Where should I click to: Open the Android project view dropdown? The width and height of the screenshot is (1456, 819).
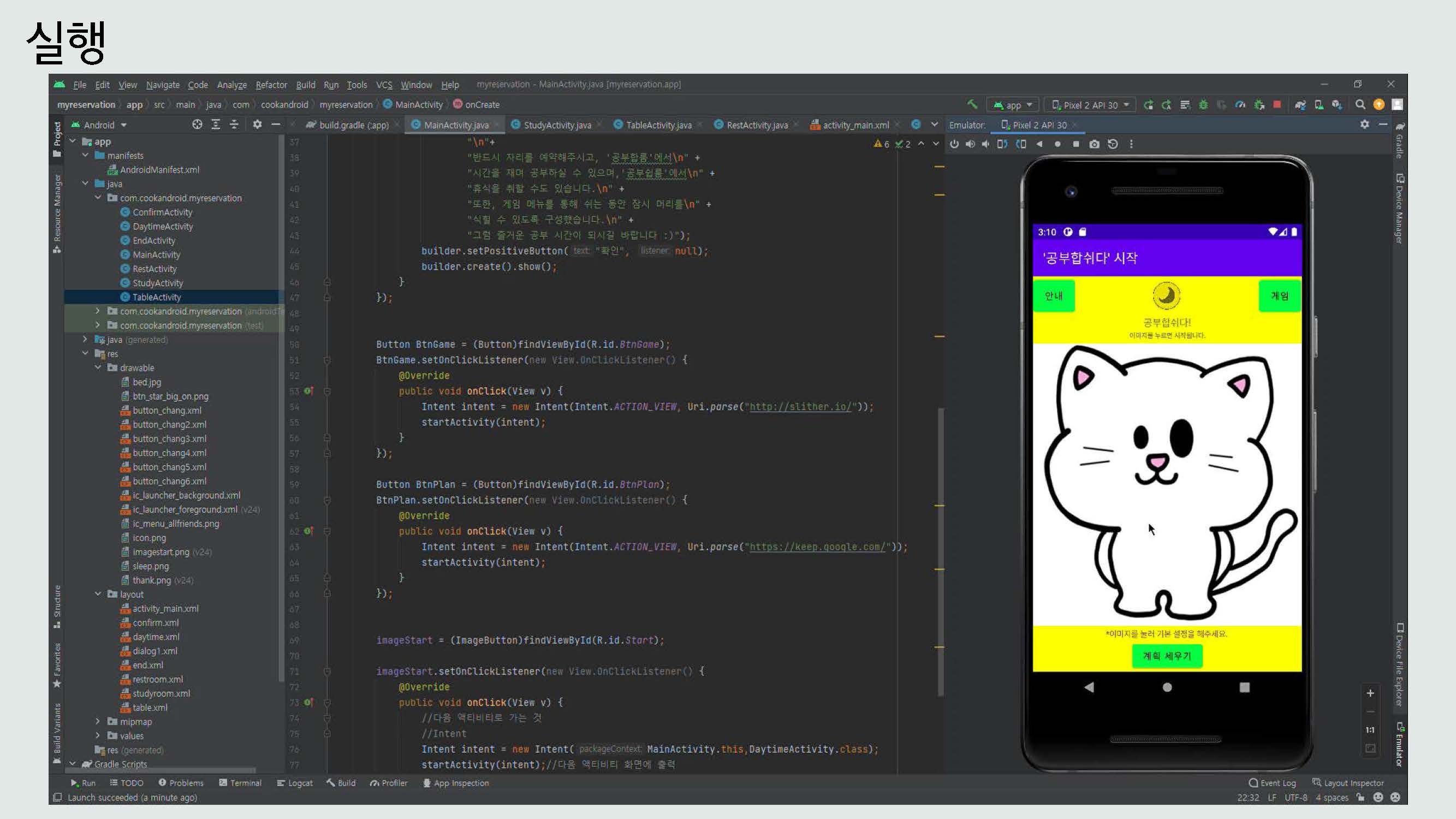pos(99,125)
